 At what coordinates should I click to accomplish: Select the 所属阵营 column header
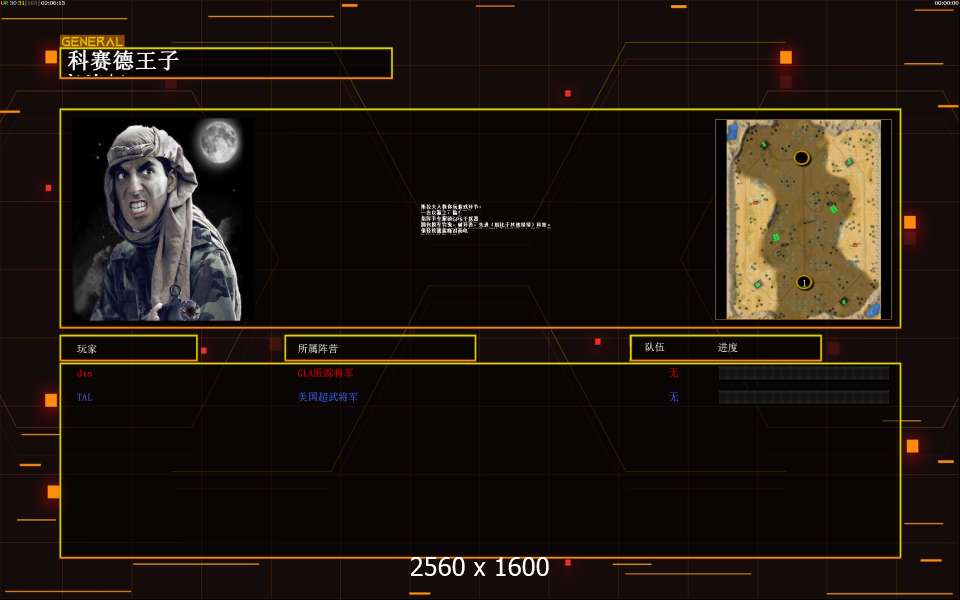pyautogui.click(x=379, y=348)
